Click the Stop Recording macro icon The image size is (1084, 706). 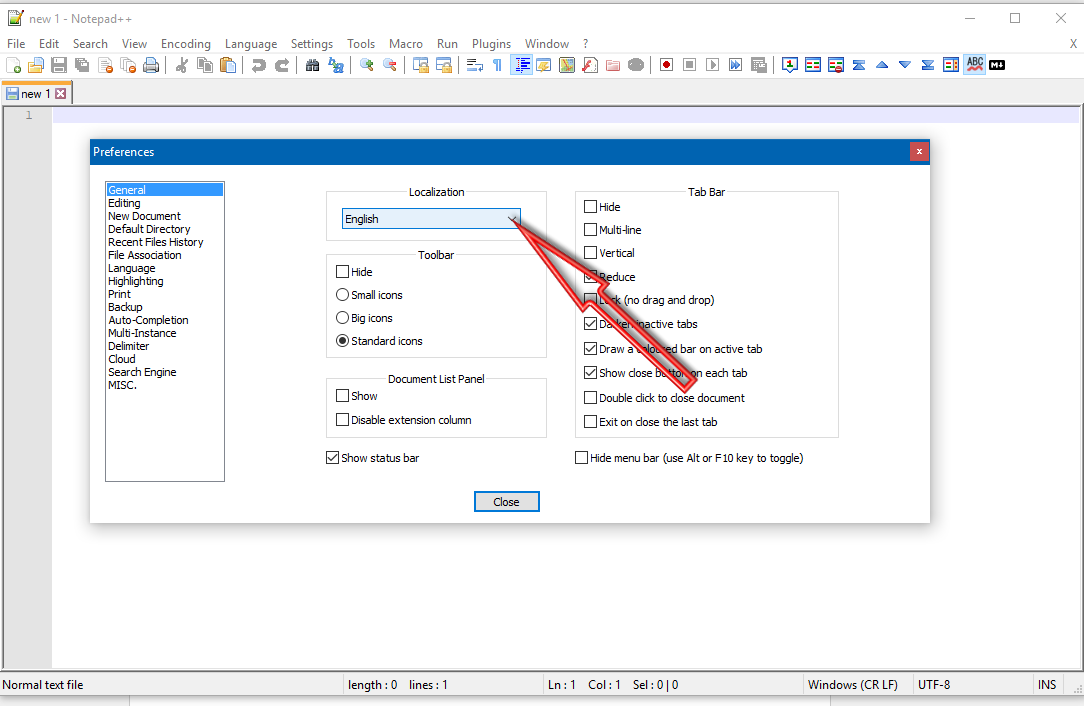[x=689, y=65]
